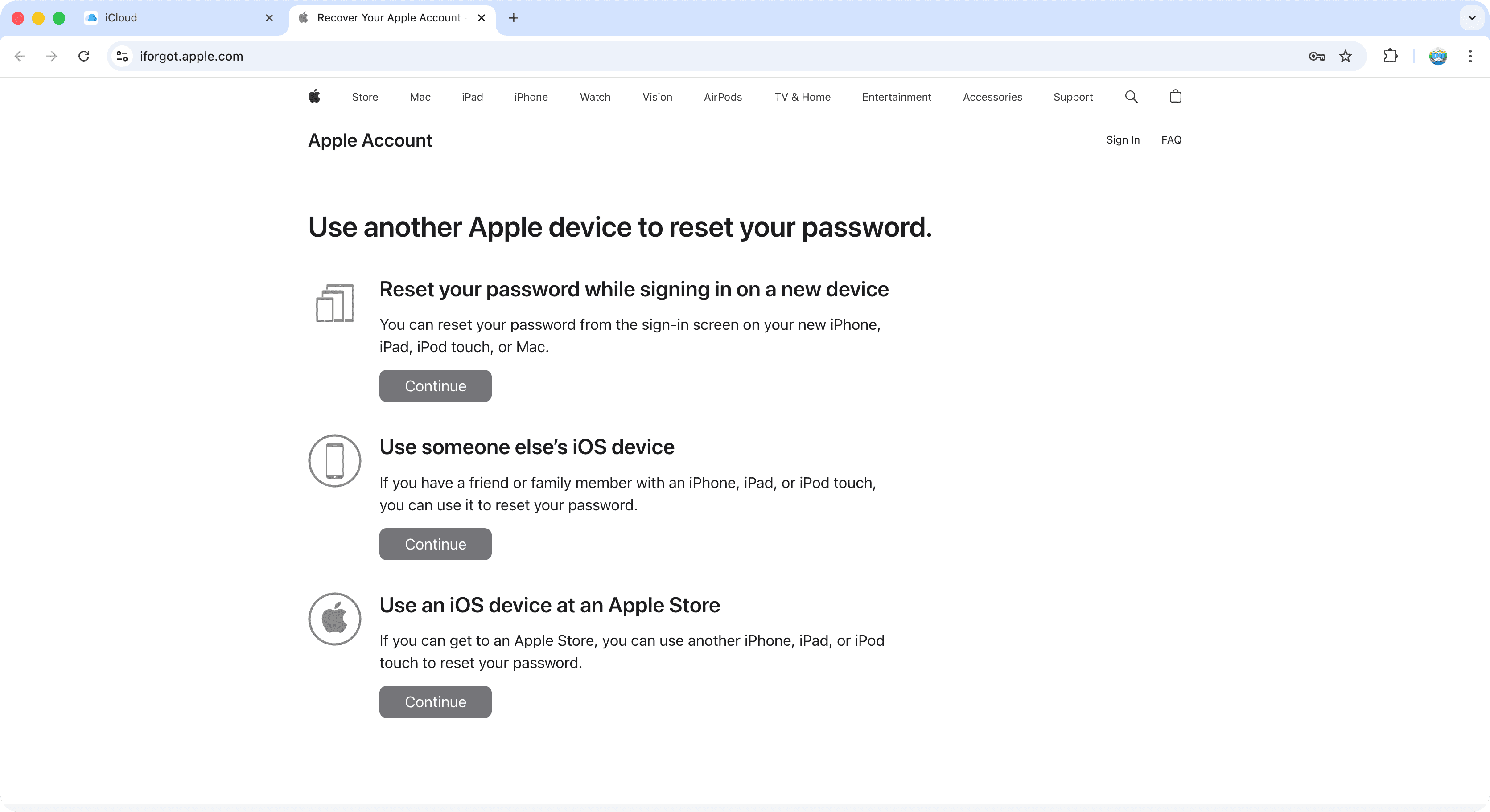Click the Apple logo in navigation
1490x812 pixels.
pyautogui.click(x=314, y=96)
